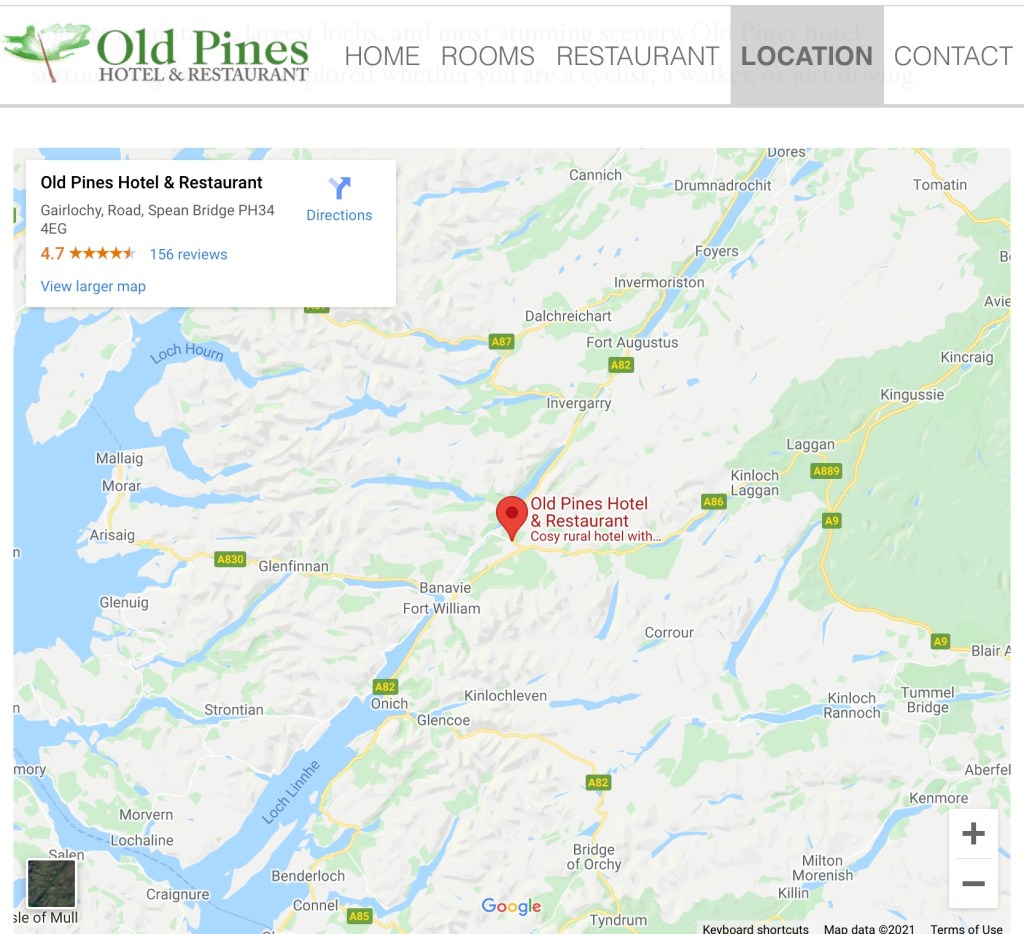1024x934 pixels.
Task: Click the Google logo on the map
Action: [x=511, y=906]
